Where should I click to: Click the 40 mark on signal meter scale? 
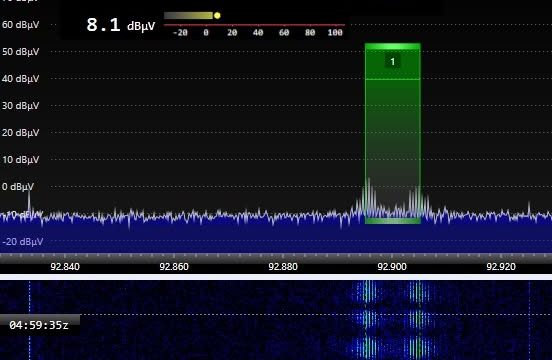pos(258,33)
